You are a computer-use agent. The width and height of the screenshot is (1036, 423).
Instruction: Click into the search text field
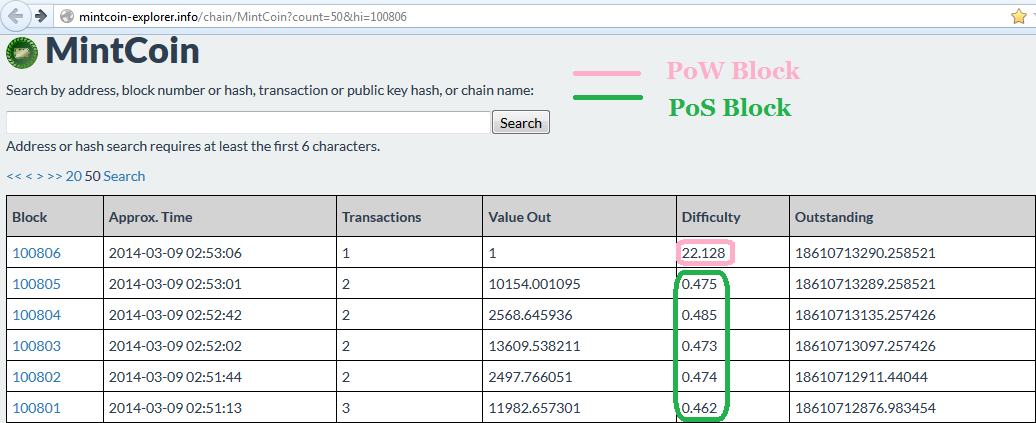tap(248, 122)
